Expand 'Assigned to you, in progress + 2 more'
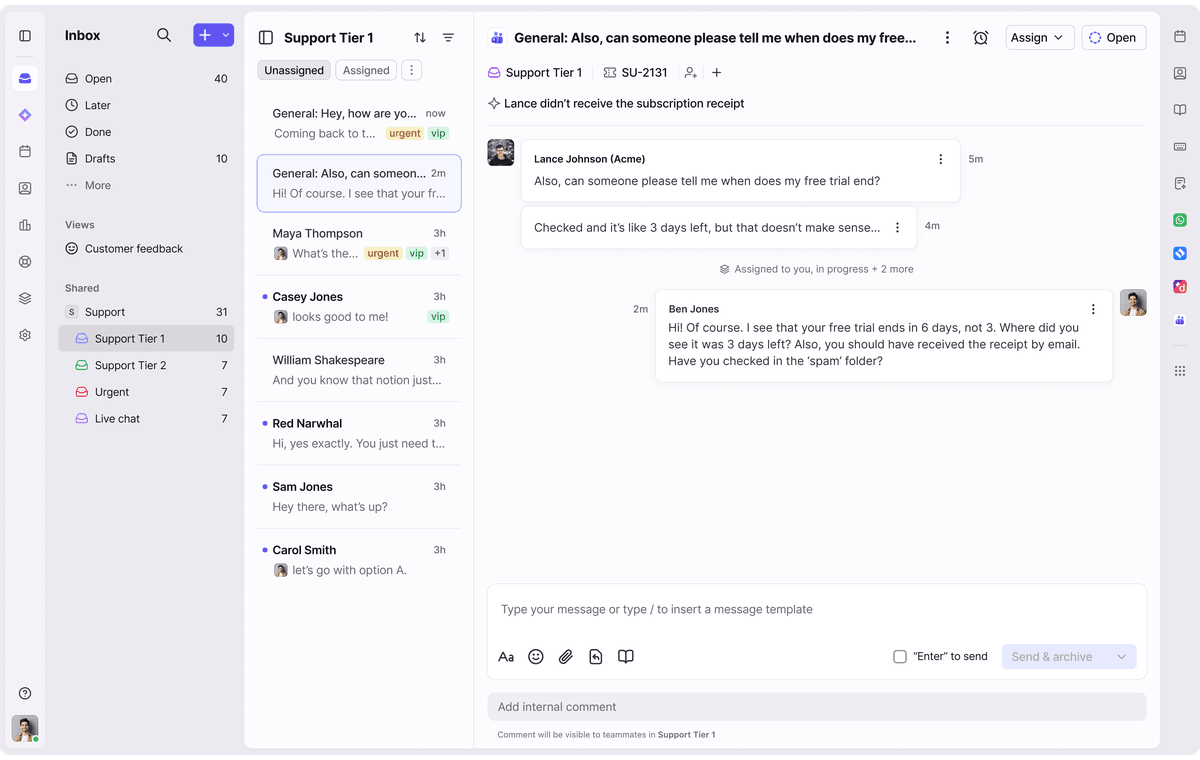This screenshot has height=760, width=1200. click(816, 269)
